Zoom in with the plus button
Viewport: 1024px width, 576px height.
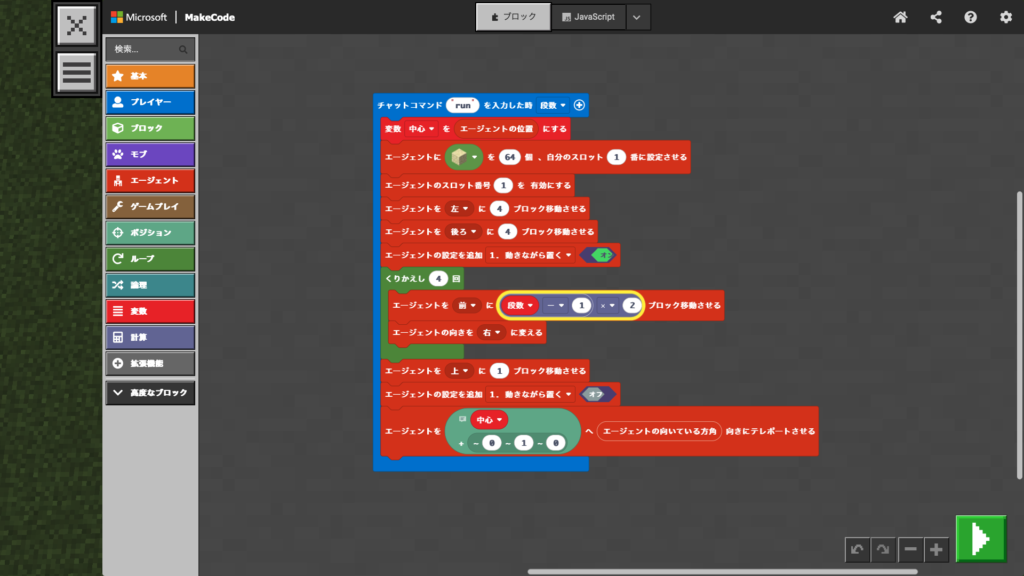[x=935, y=549]
